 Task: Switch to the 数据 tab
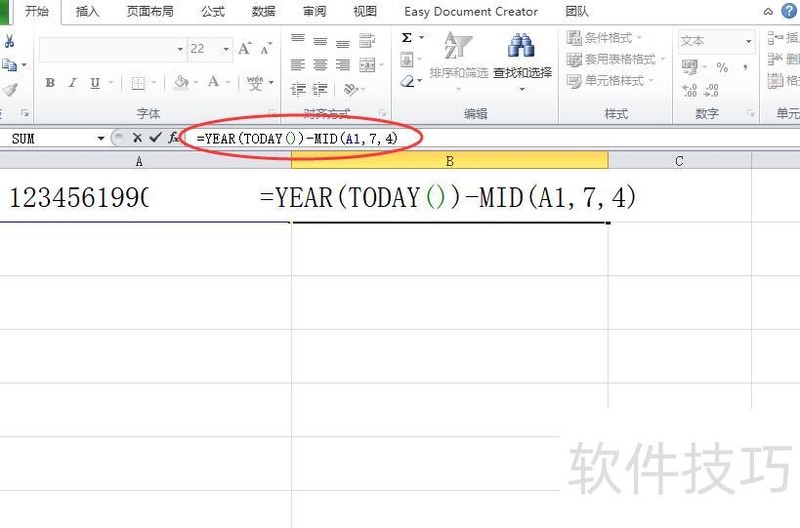pyautogui.click(x=263, y=11)
